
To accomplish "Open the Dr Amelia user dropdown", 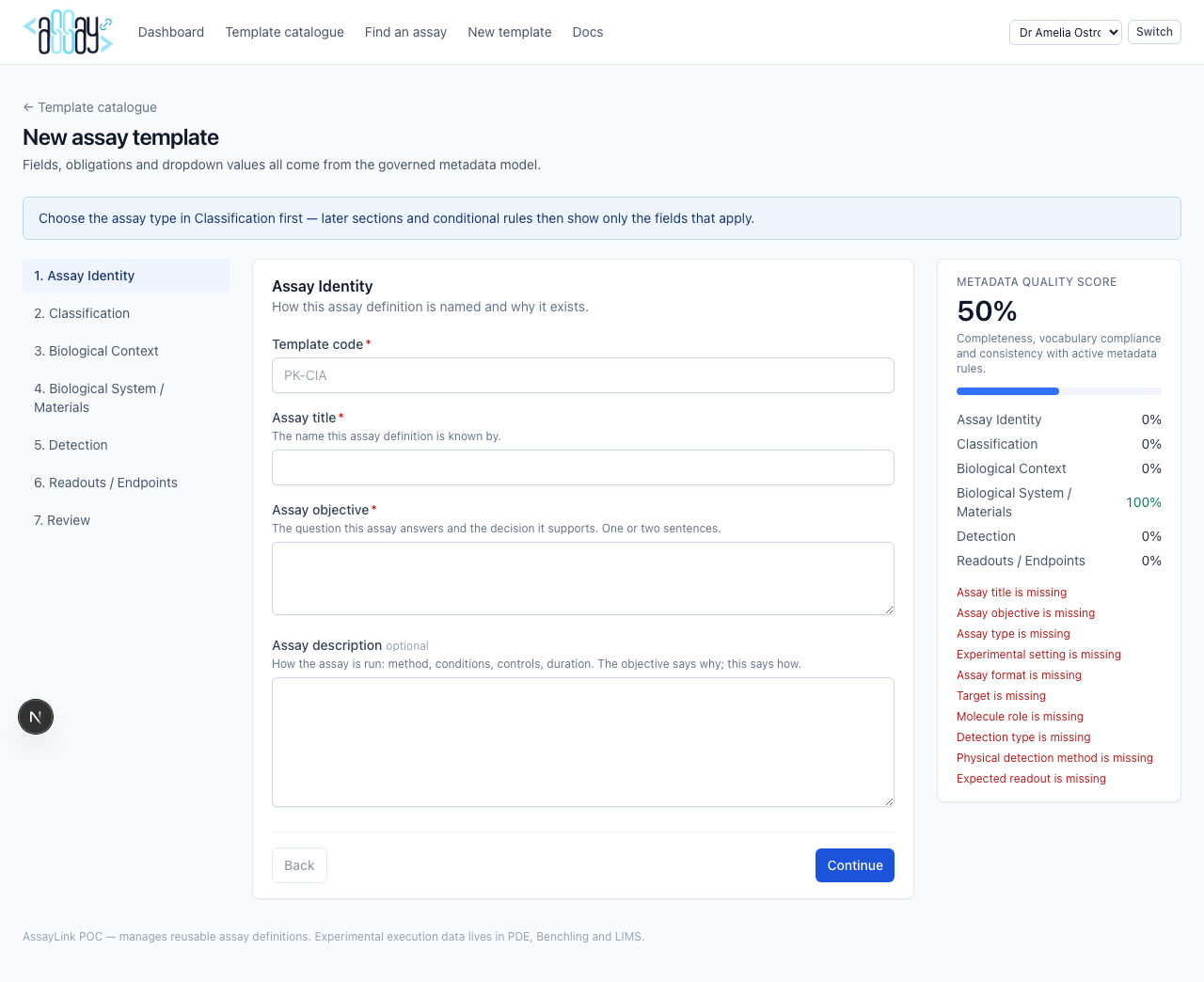I will click(1066, 32).
